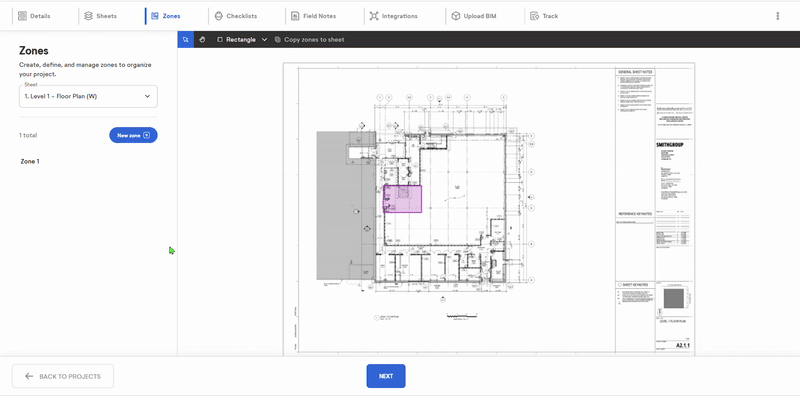The width and height of the screenshot is (800, 396).
Task: Click the NEXT button
Action: (x=386, y=376)
